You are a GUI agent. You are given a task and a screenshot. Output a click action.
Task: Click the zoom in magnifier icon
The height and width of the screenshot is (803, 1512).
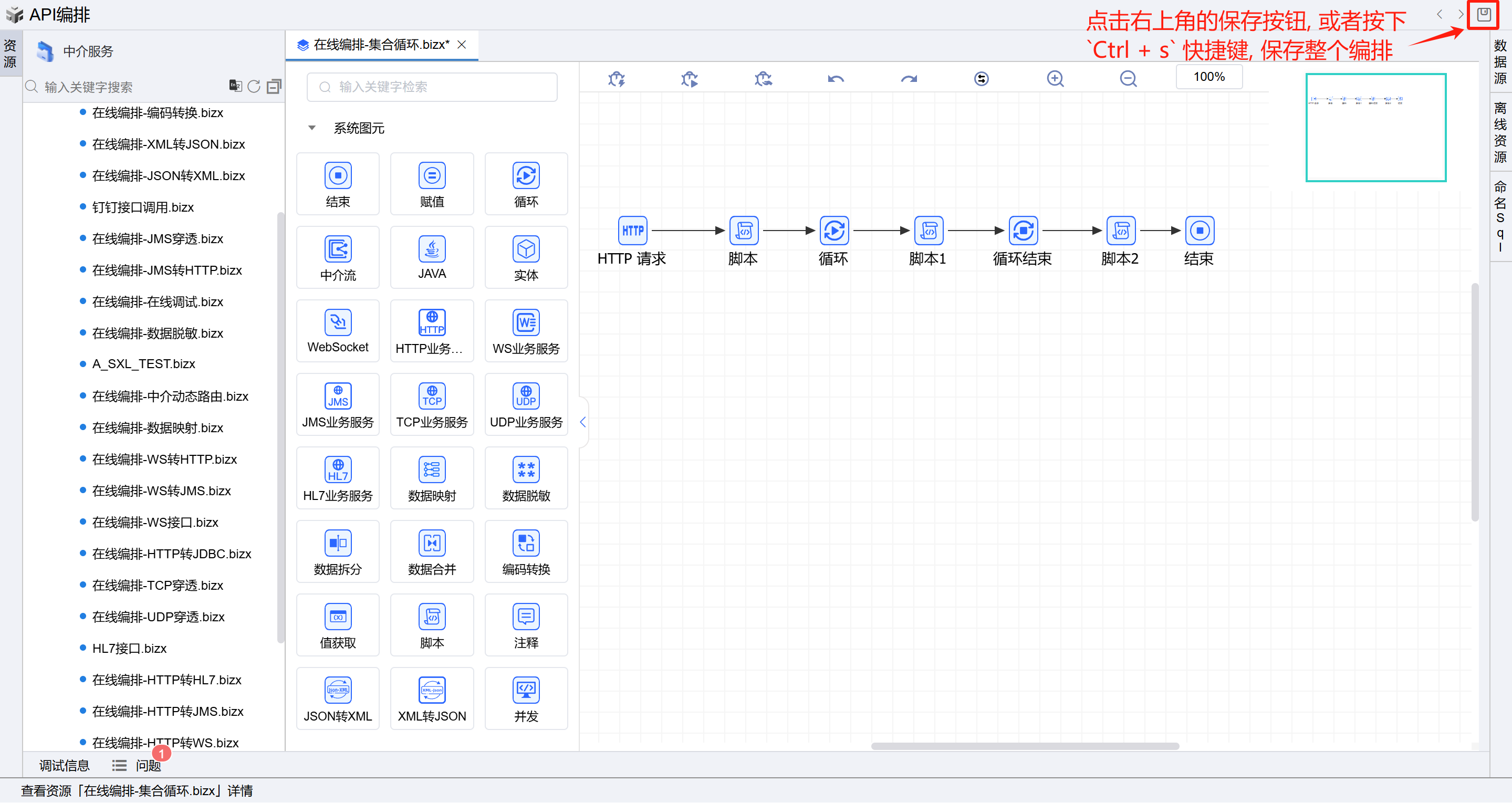tap(1055, 79)
